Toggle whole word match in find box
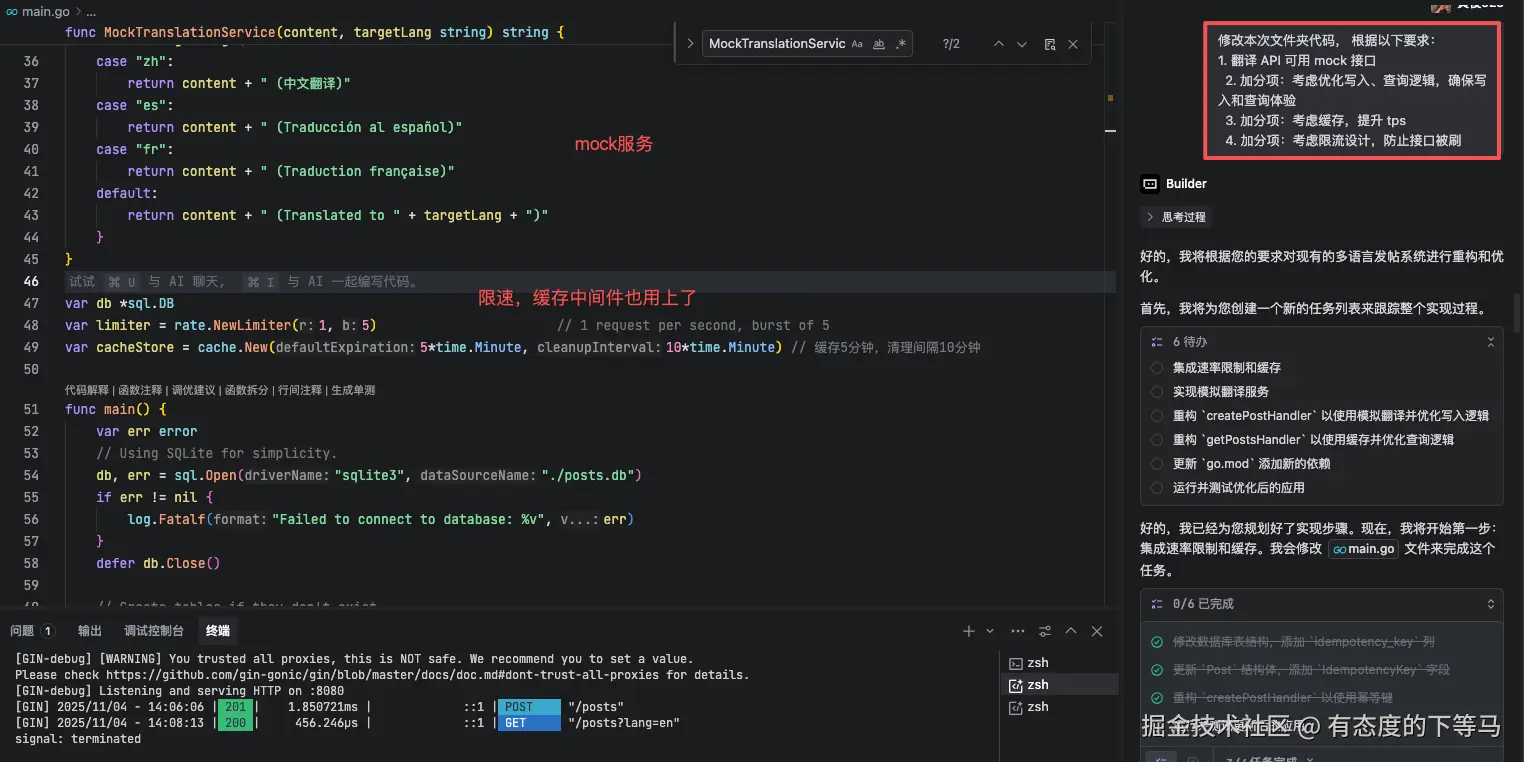This screenshot has height=762, width=1524. tap(879, 44)
